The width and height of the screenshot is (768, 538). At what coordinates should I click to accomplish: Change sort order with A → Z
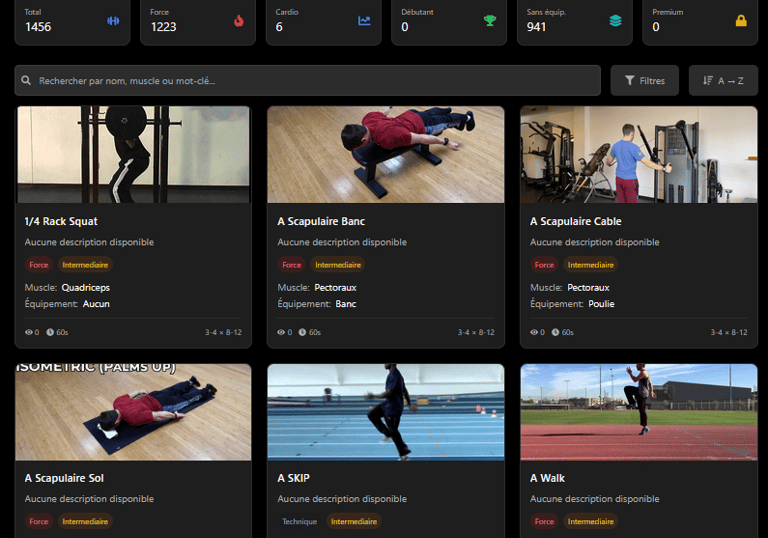(723, 80)
